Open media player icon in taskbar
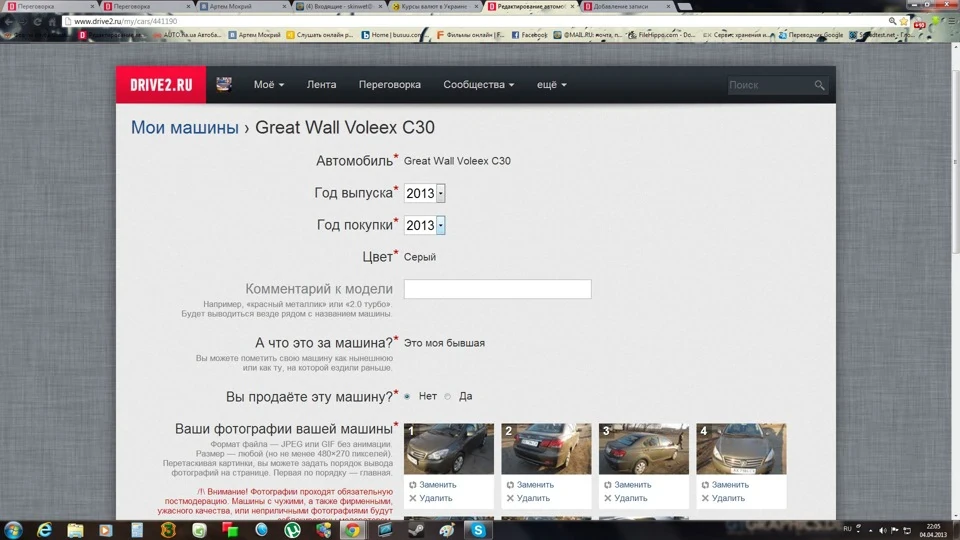Image resolution: width=960 pixels, height=540 pixels. [x=106, y=530]
